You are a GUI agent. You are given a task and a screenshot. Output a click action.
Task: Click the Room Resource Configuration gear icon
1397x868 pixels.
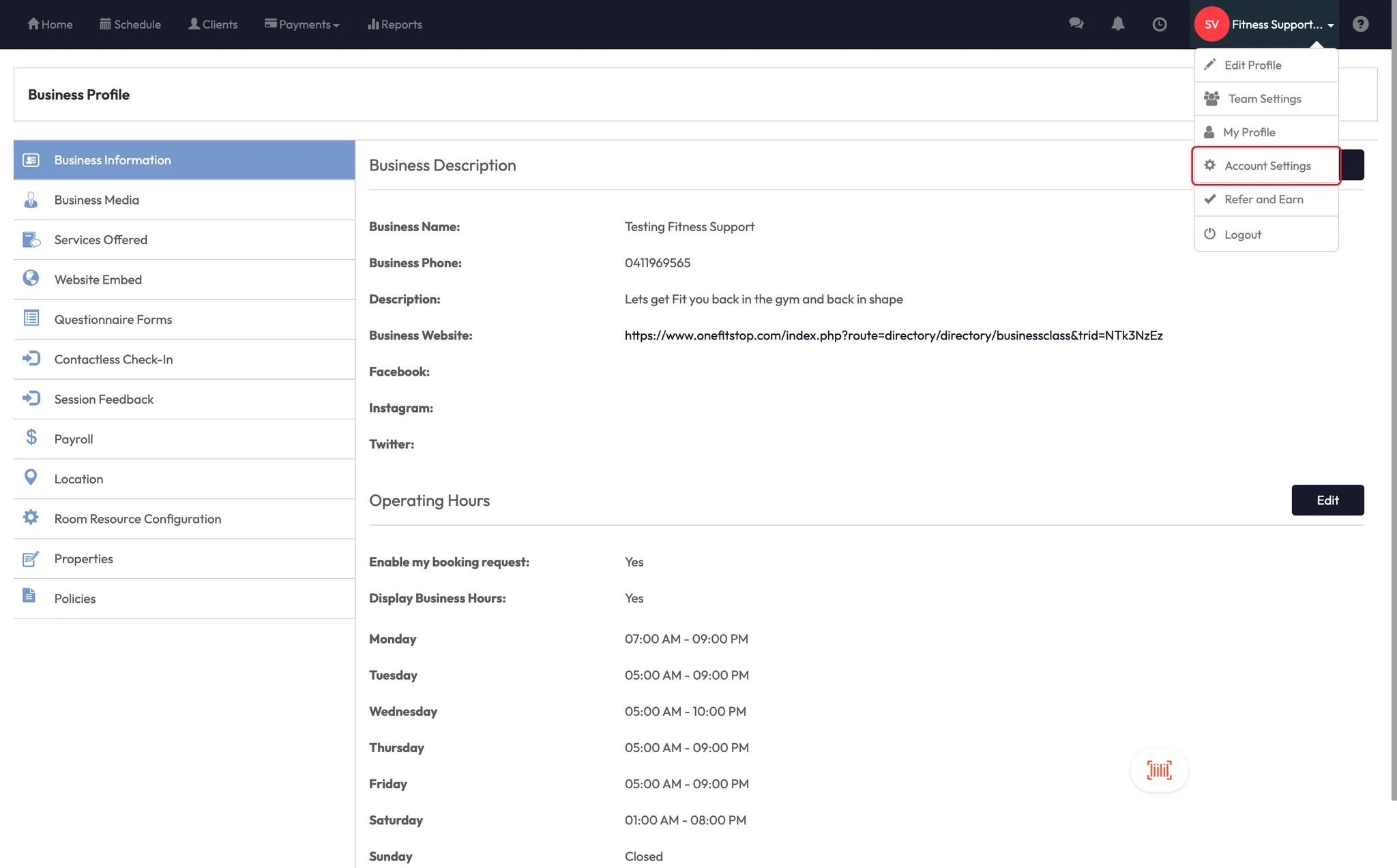[31, 518]
